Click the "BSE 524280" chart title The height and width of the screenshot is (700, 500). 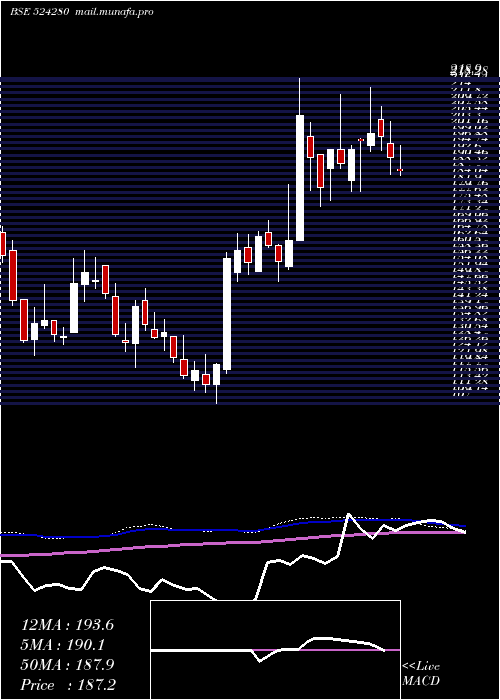tap(39, 12)
